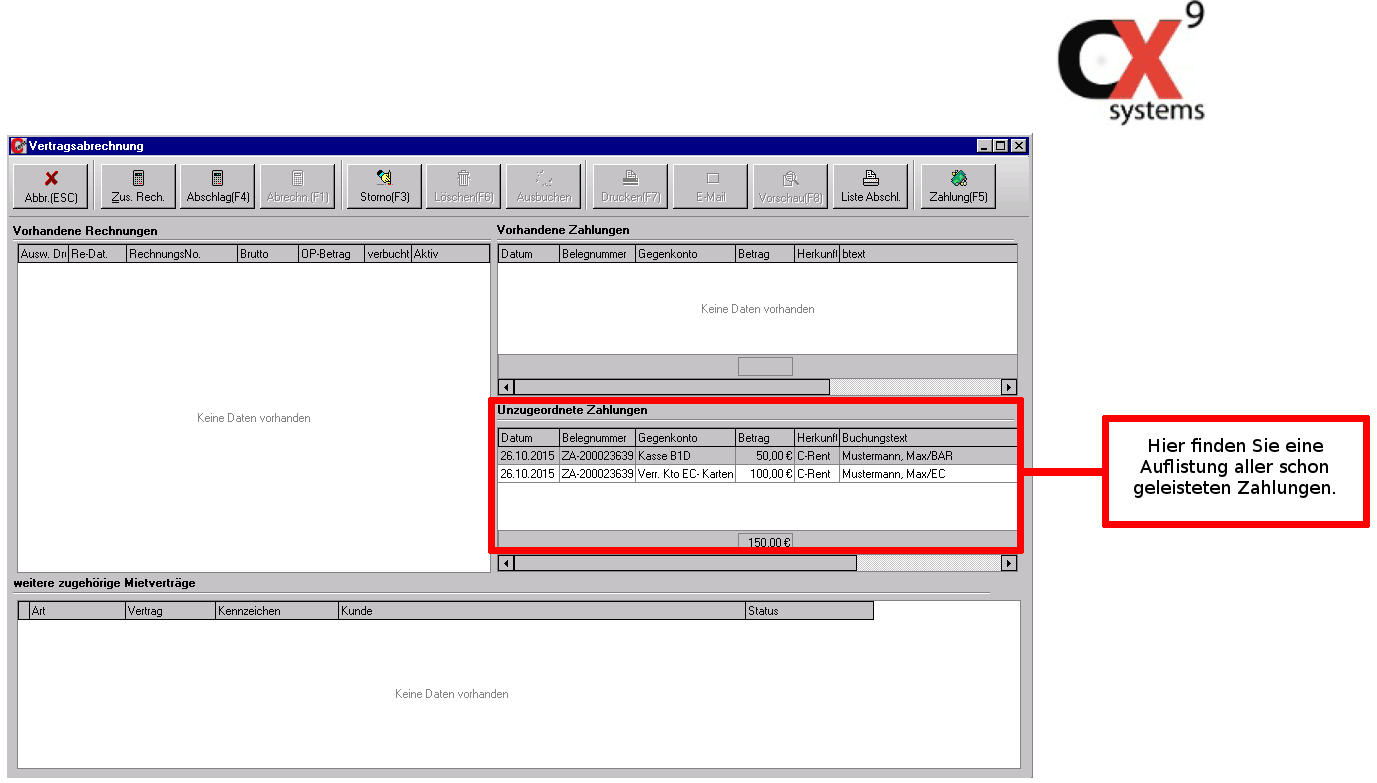
Task: Select the Storno(F3) toolbar button
Action: click(x=384, y=186)
